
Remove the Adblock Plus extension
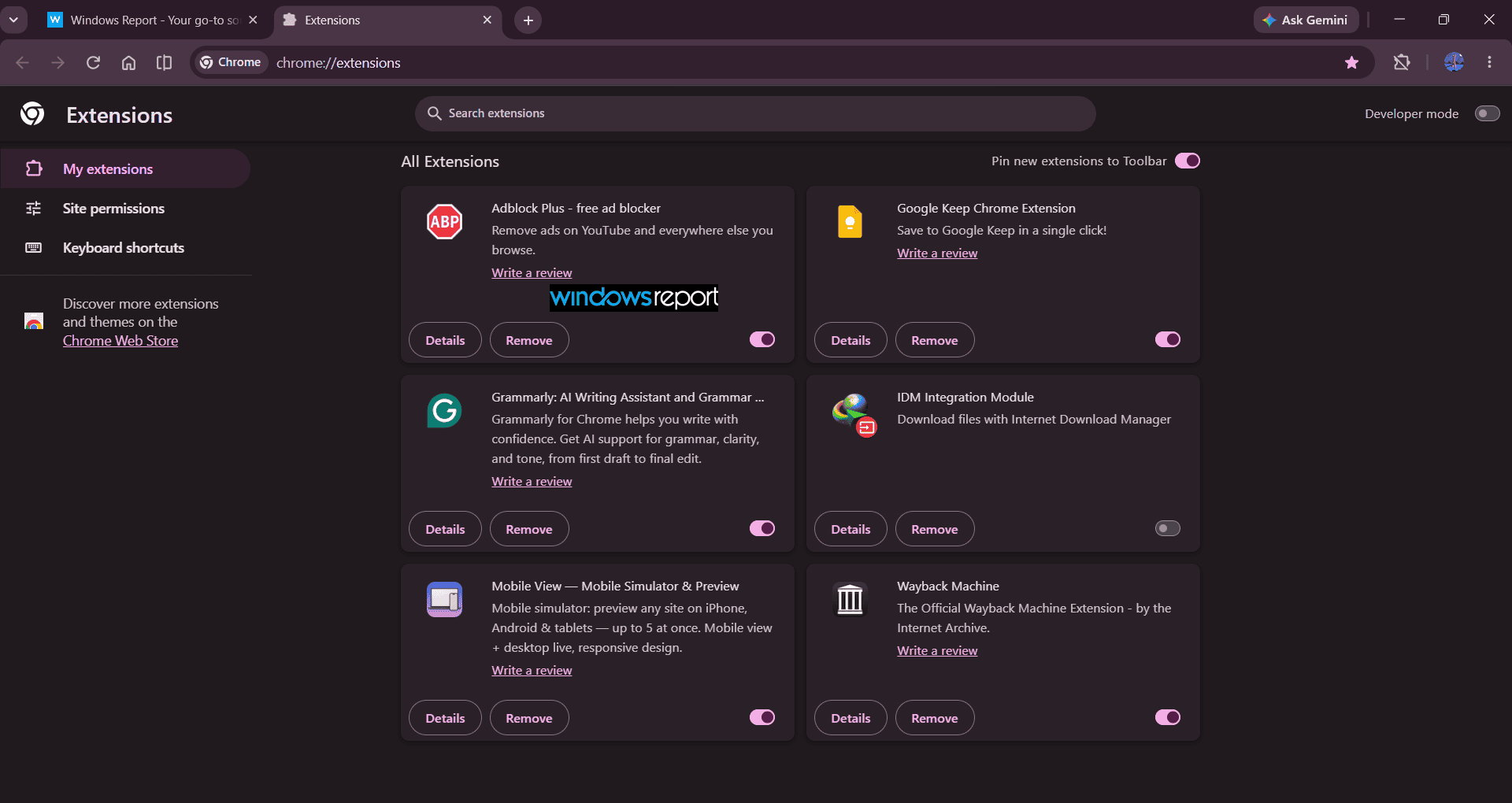tap(529, 340)
